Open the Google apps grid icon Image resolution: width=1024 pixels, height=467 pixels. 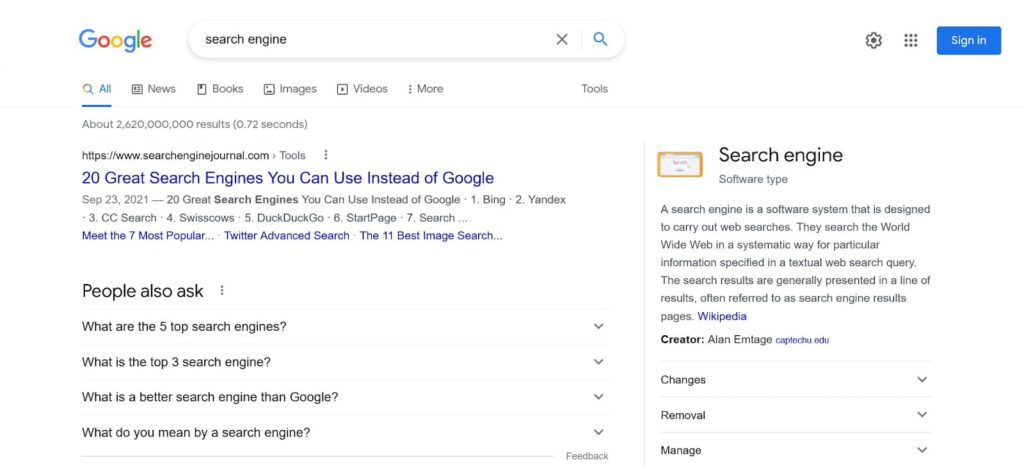point(910,40)
